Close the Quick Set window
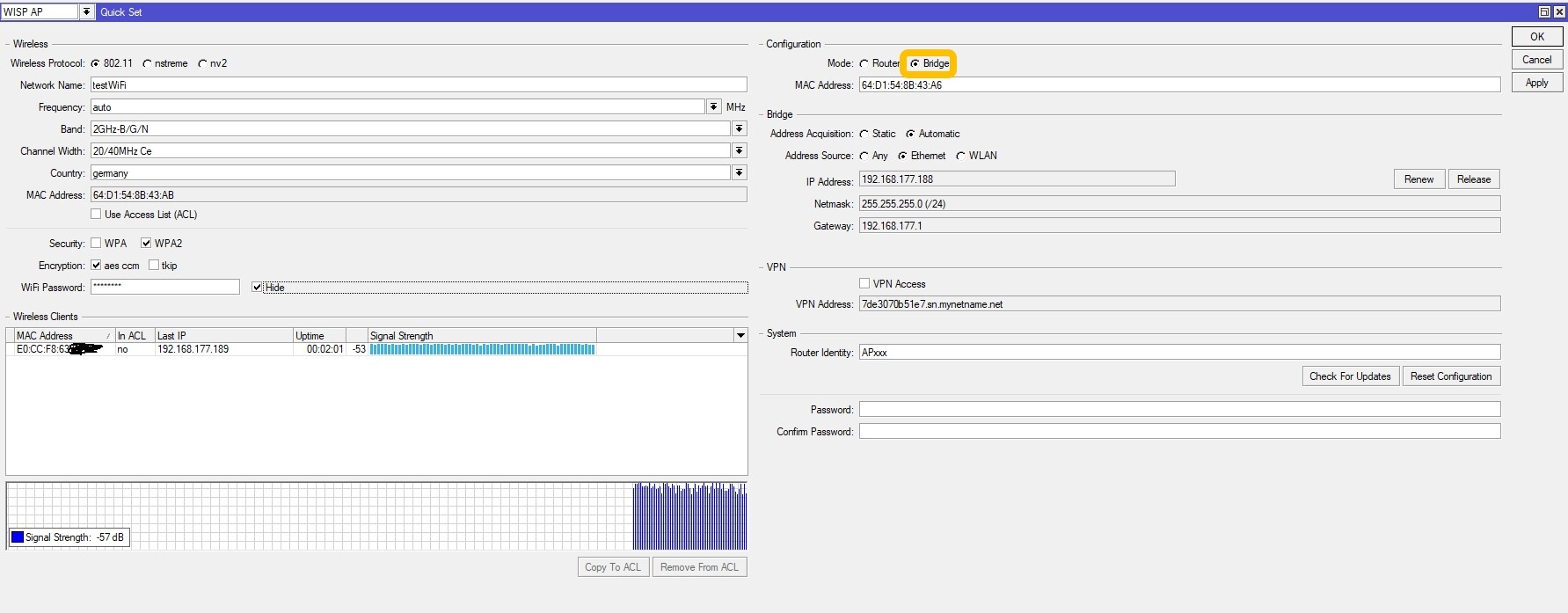1568x613 pixels. (x=1559, y=11)
